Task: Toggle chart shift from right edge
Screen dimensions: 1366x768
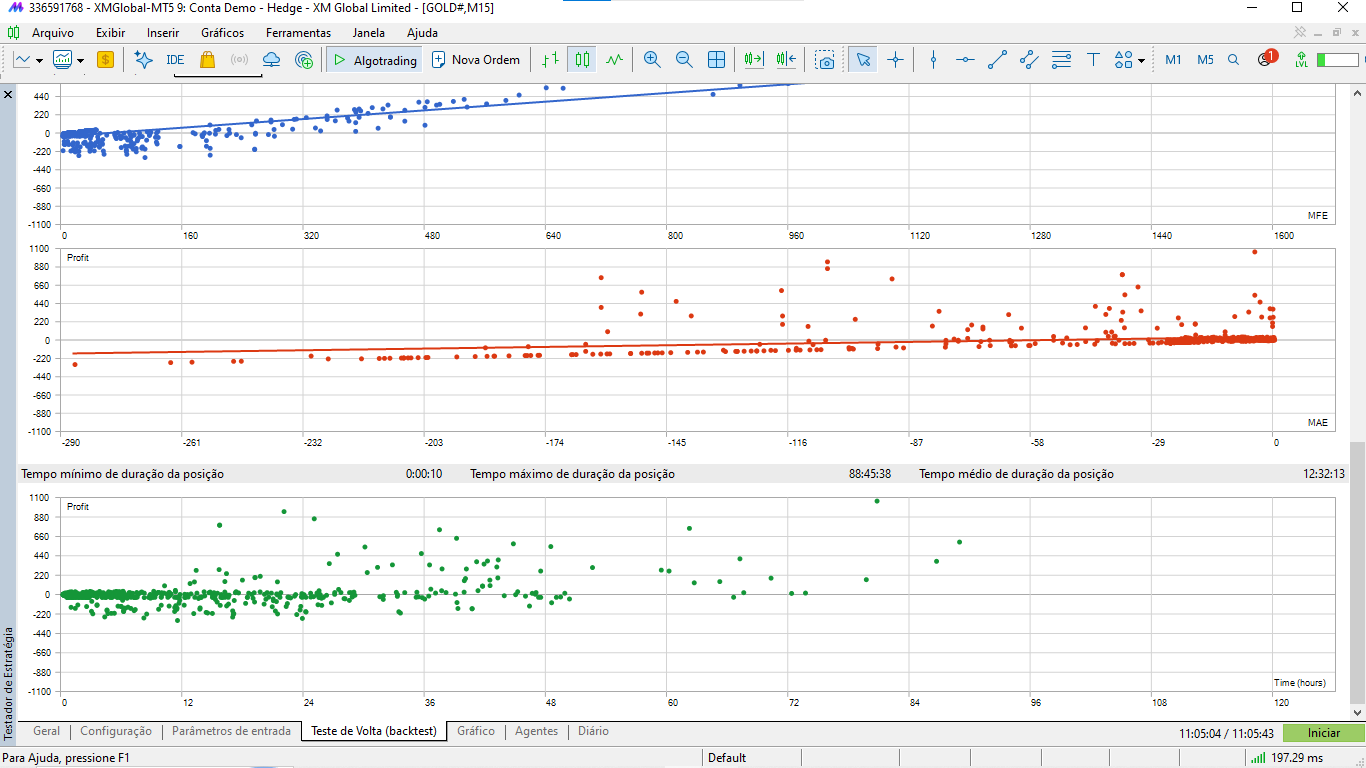Action: coord(786,60)
